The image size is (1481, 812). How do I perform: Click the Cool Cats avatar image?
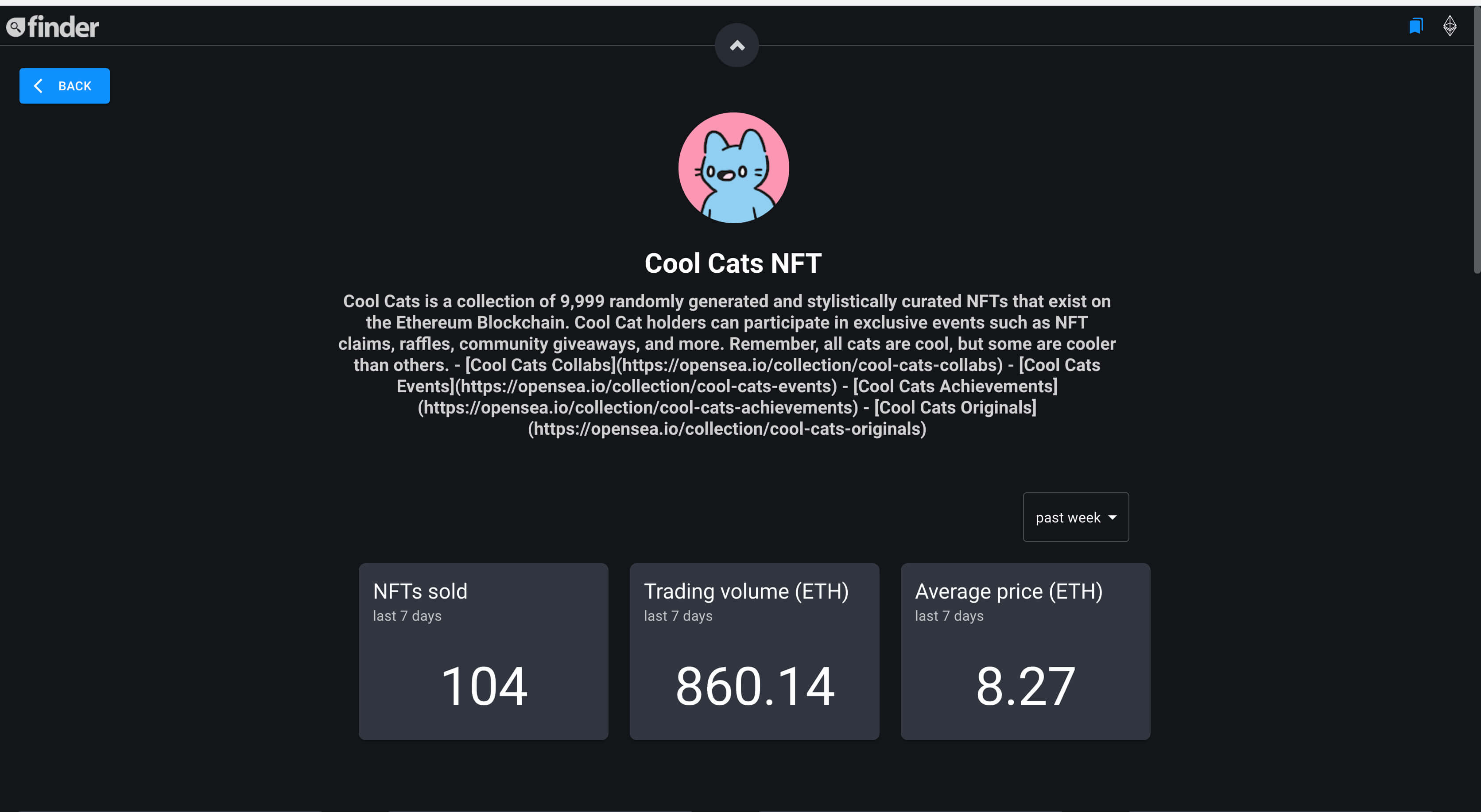point(733,168)
